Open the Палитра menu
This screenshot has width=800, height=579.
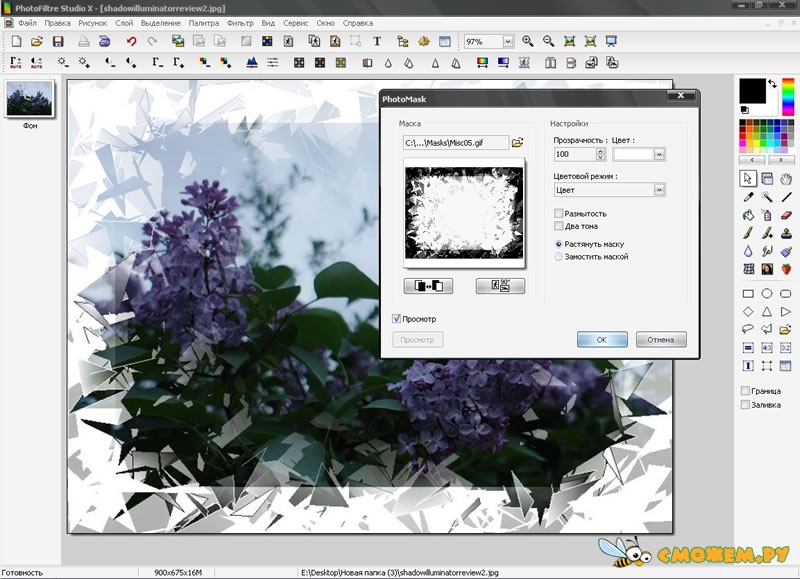pos(204,23)
